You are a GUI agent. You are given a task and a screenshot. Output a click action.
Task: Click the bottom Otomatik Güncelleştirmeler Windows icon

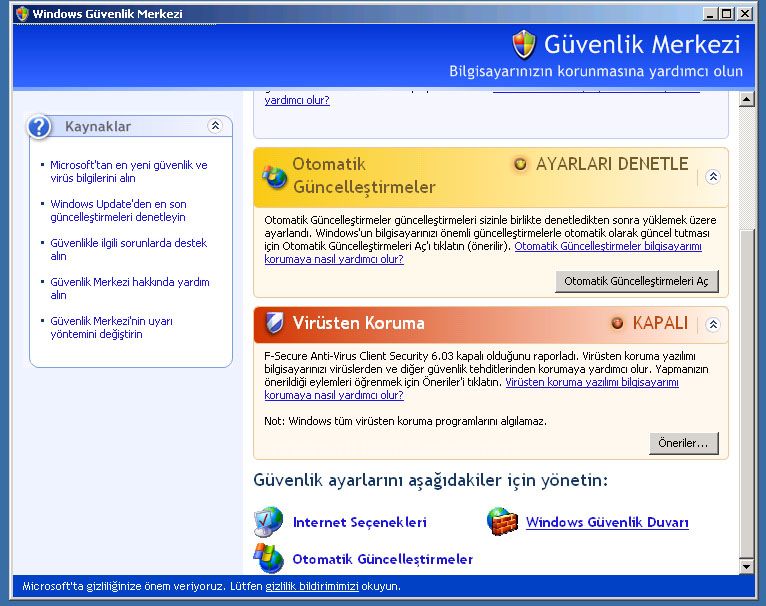[268, 558]
